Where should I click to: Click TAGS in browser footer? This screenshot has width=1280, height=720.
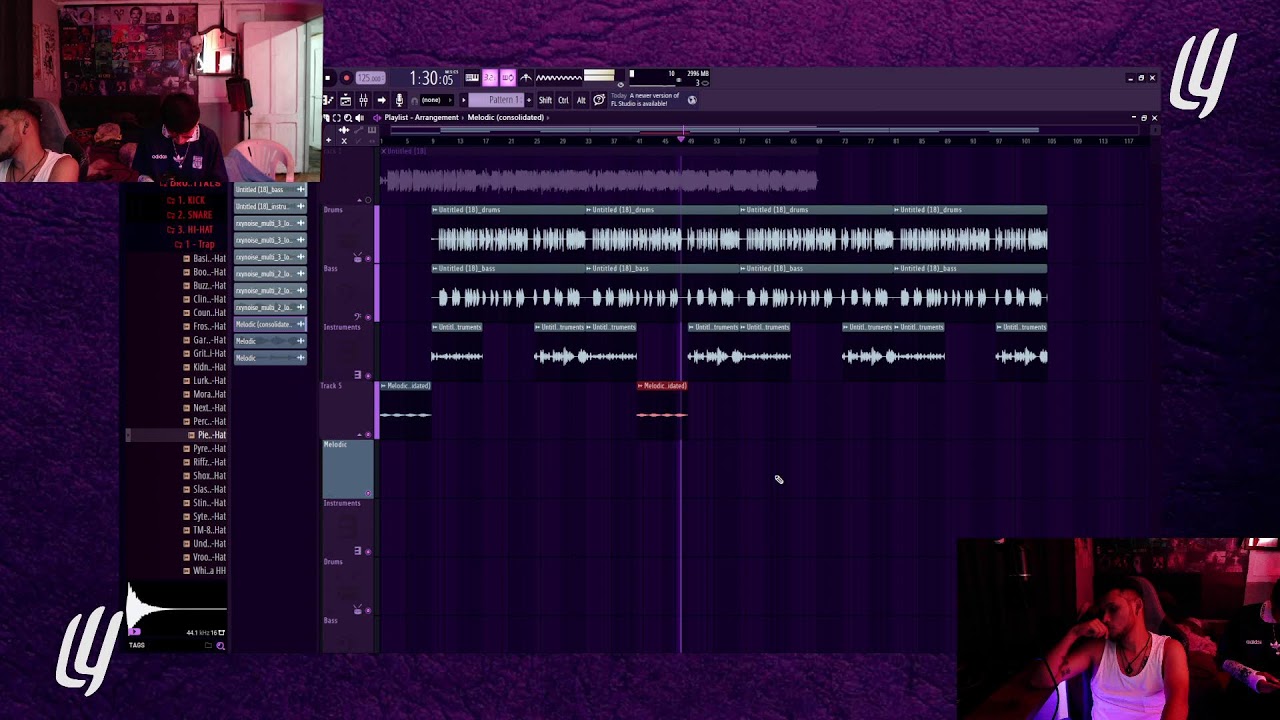pos(137,645)
